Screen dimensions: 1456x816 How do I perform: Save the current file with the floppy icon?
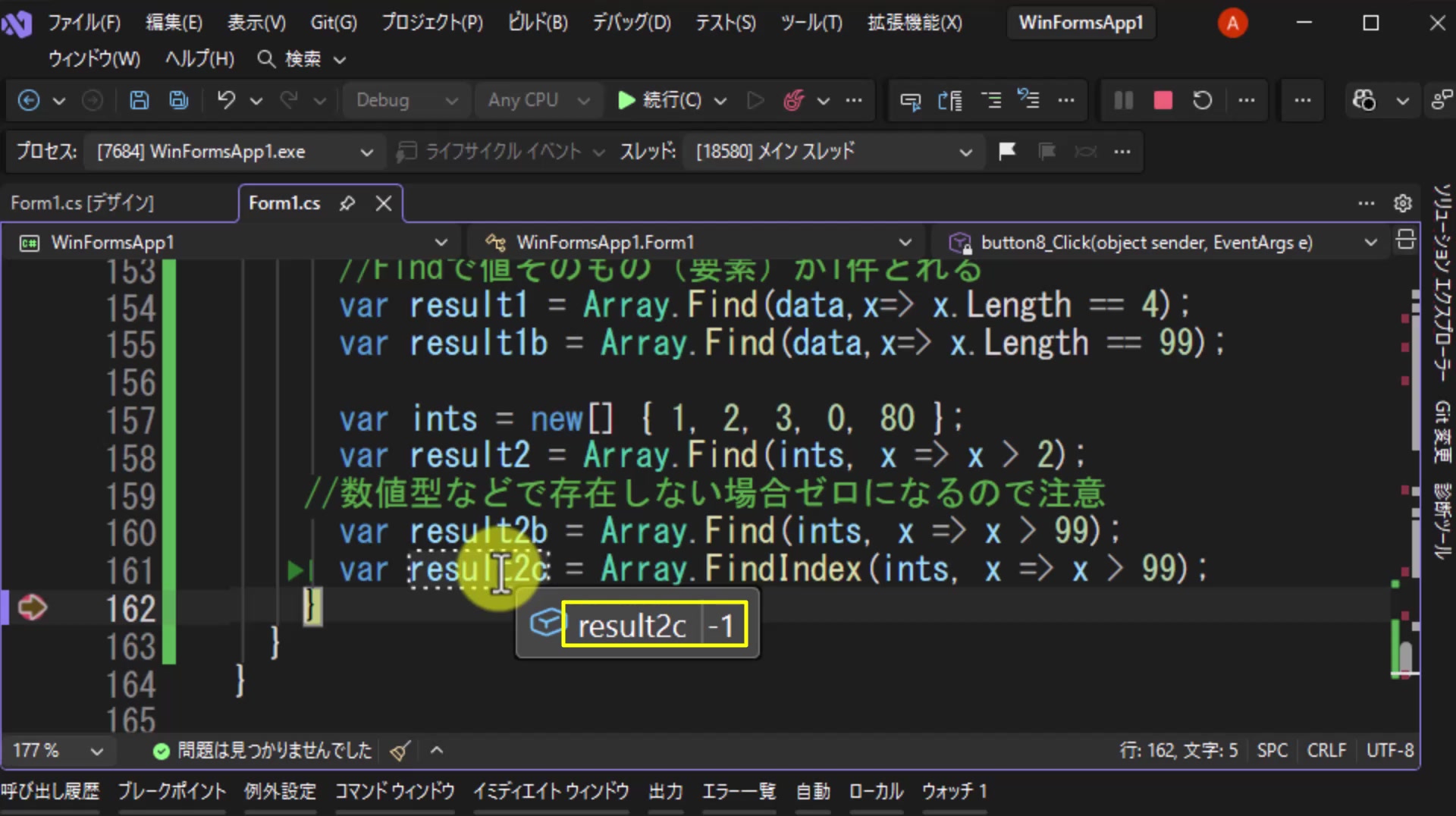pyautogui.click(x=140, y=100)
